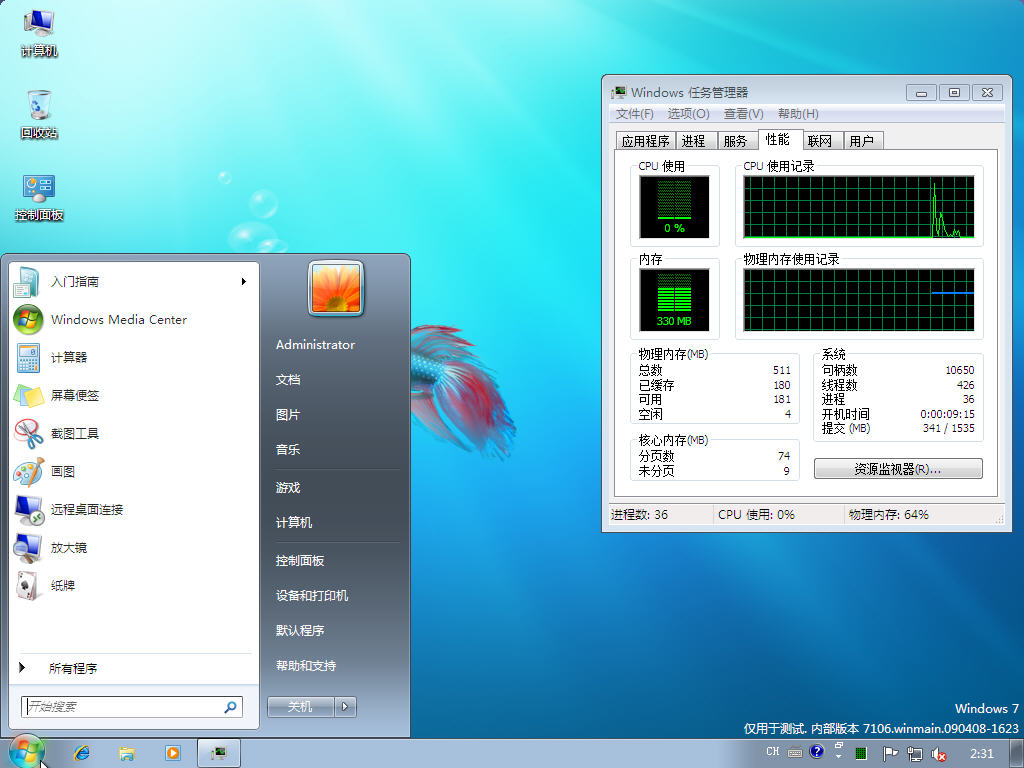Click the CH language indicator in tray
Image resolution: width=1024 pixels, height=768 pixels.
[773, 752]
